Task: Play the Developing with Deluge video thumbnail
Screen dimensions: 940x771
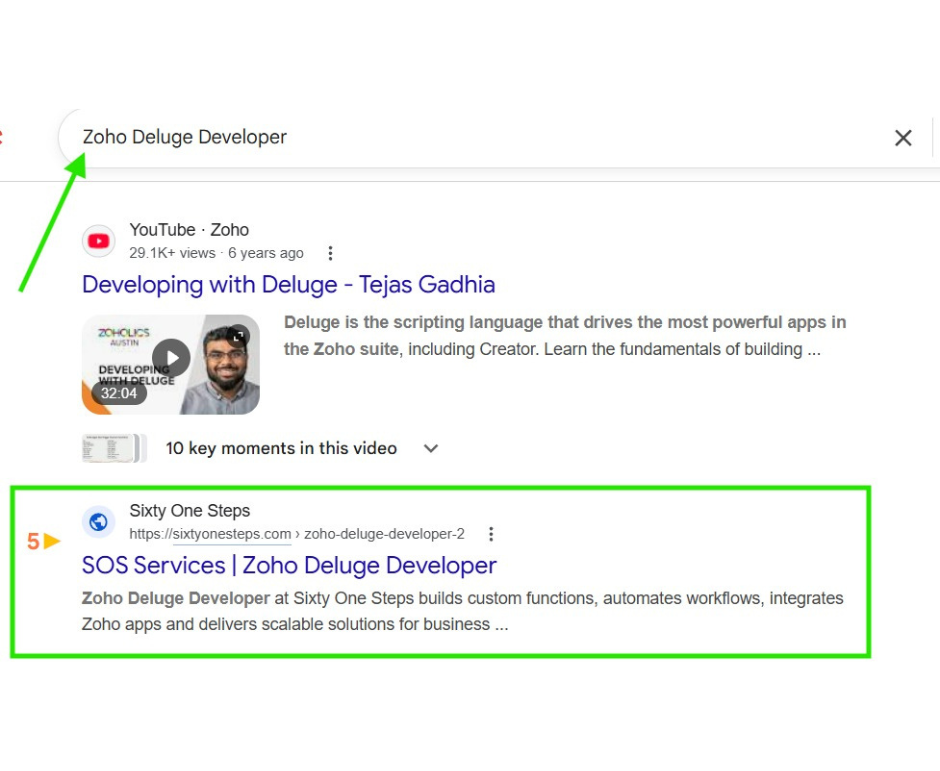Action: 171,365
